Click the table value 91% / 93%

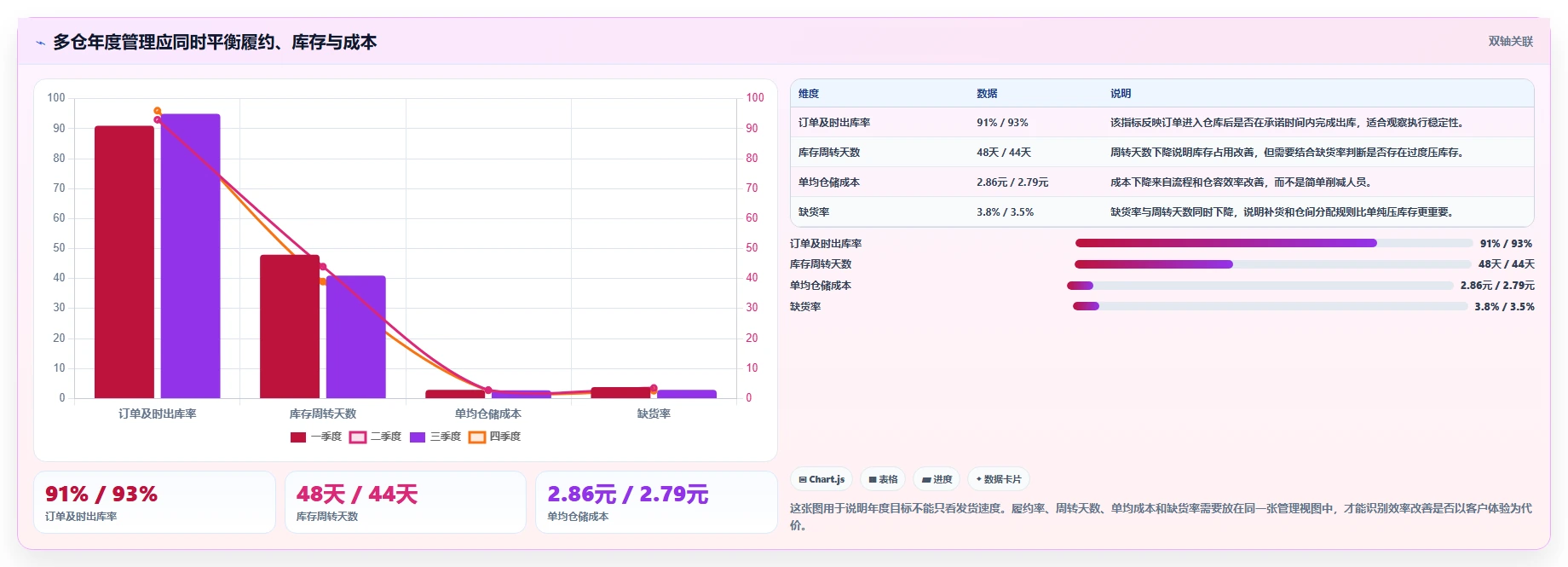(x=1002, y=123)
